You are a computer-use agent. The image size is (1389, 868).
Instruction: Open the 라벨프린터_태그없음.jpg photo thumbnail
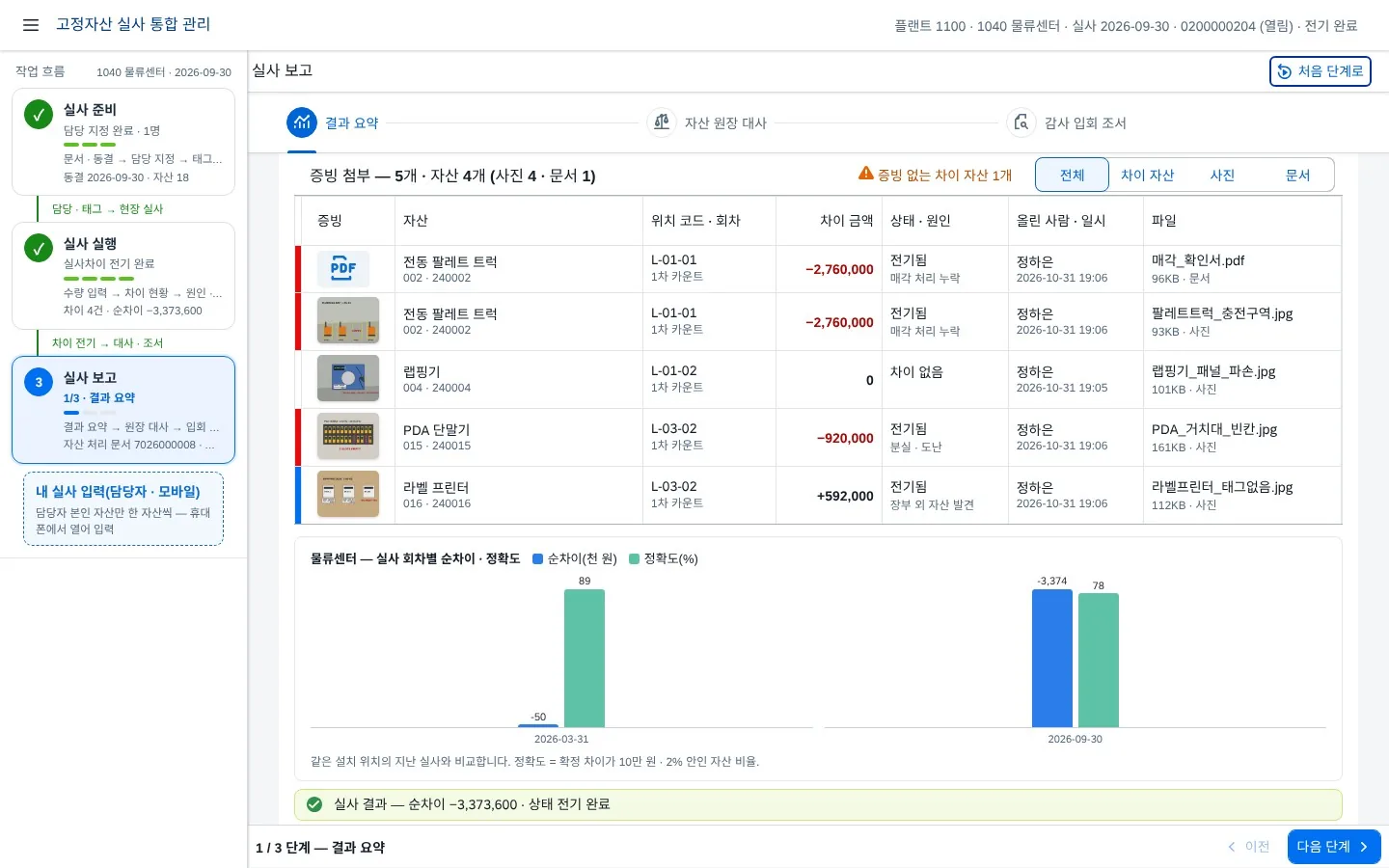coord(348,494)
